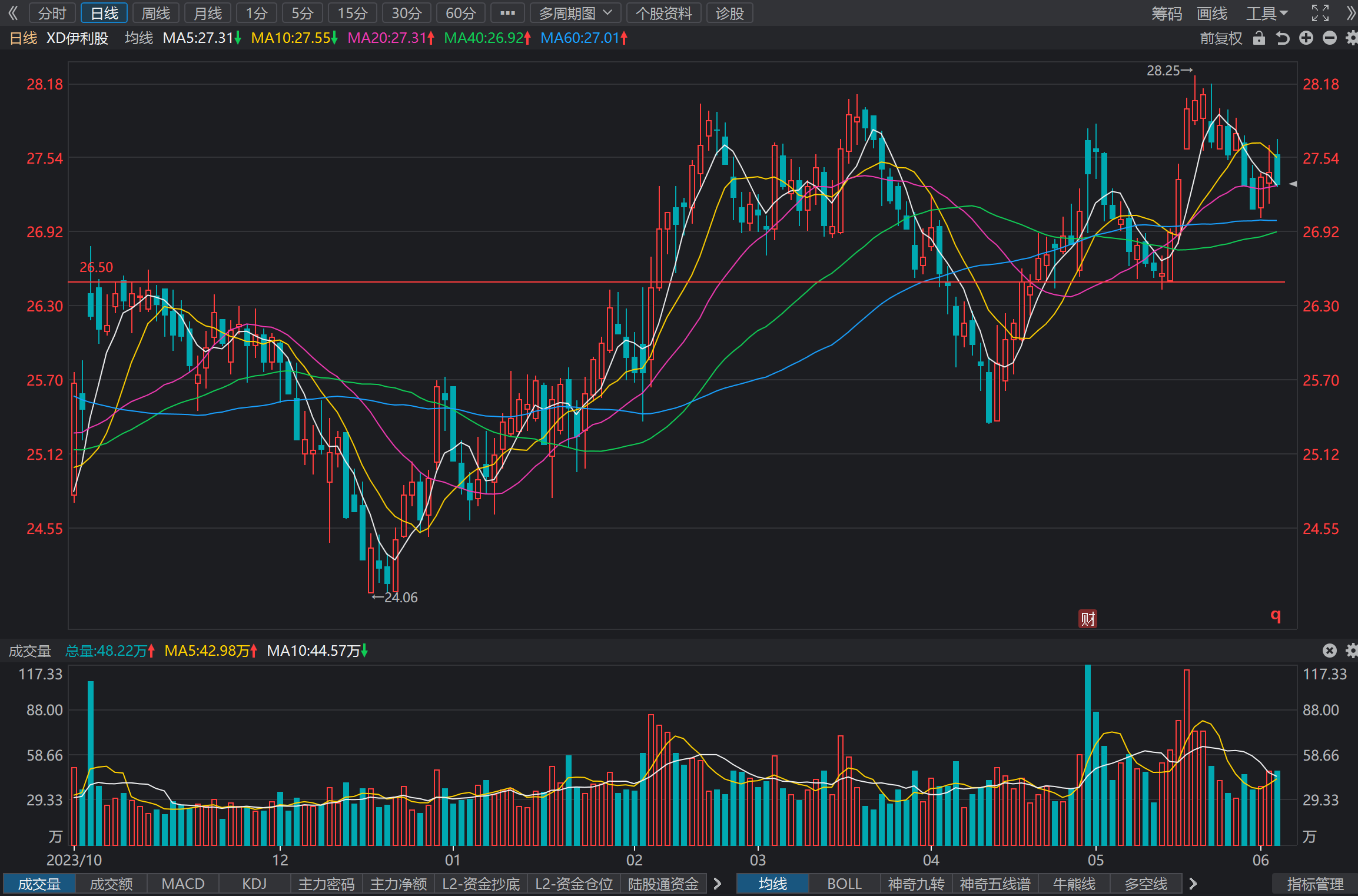Open 诊股 diagnosis

pyautogui.click(x=730, y=13)
